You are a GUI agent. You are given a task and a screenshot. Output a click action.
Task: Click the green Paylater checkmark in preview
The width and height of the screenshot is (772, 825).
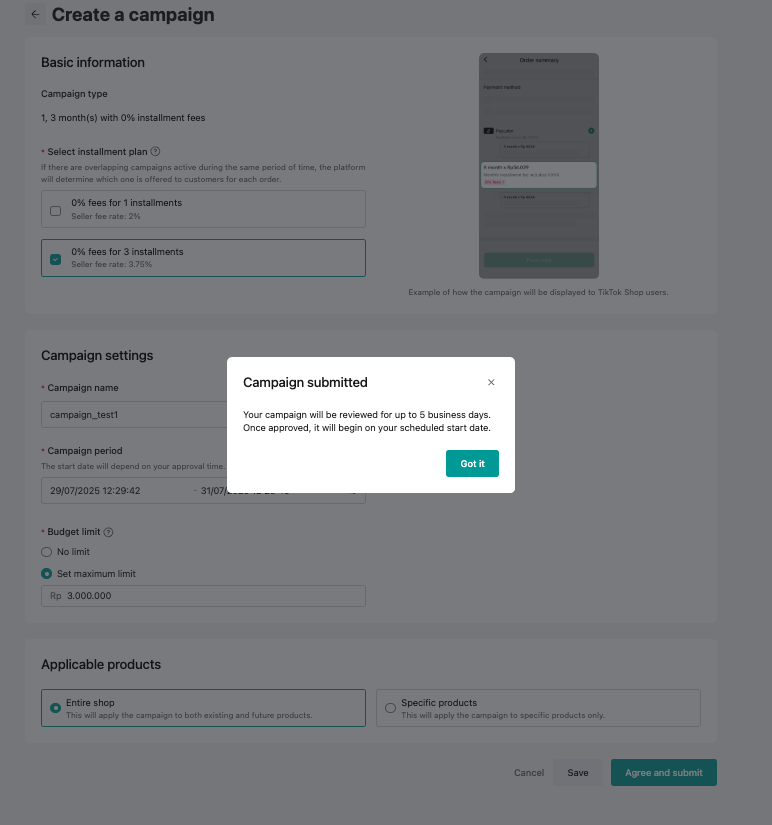point(591,131)
